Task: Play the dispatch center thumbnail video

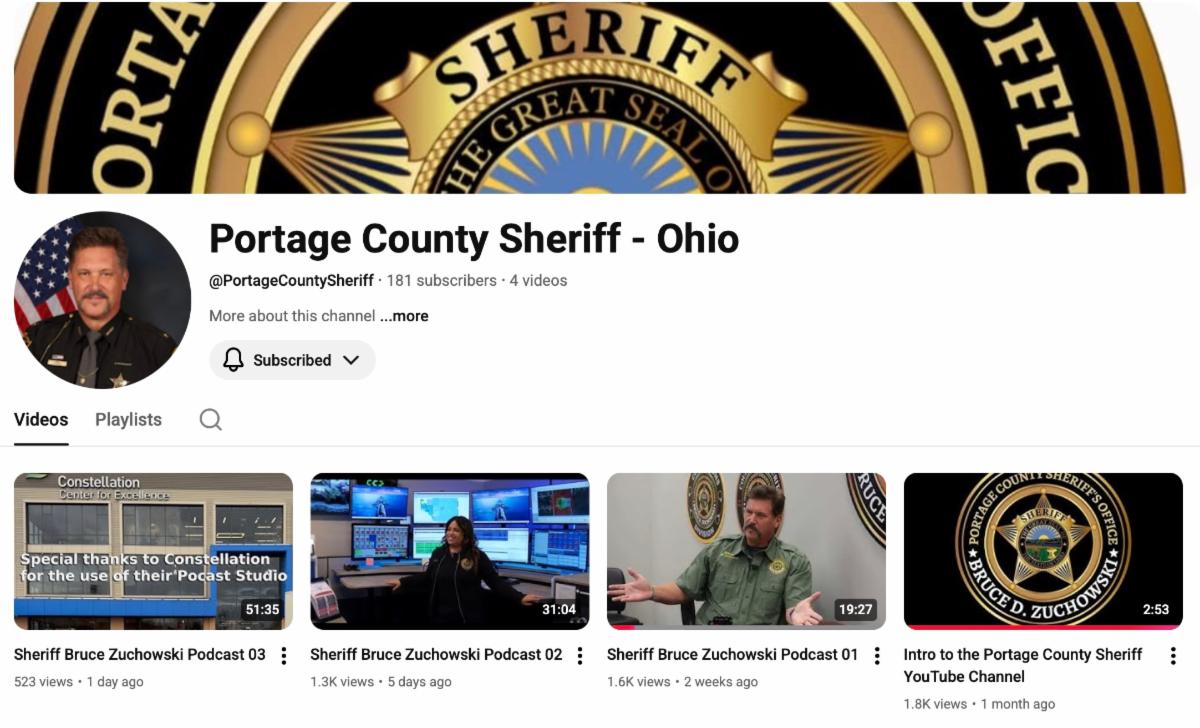Action: pyautogui.click(x=450, y=551)
